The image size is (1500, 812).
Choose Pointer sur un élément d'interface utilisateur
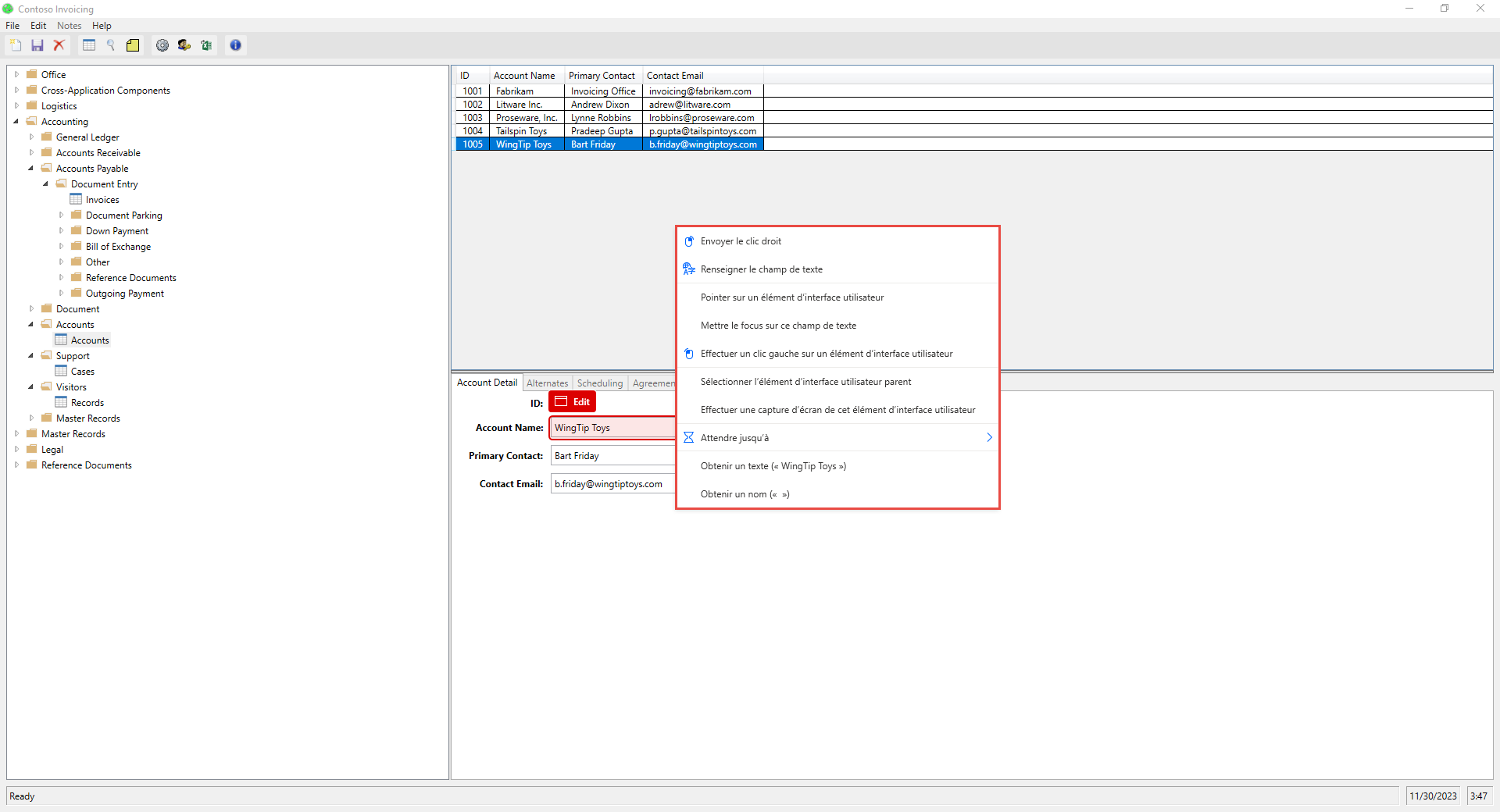837,297
